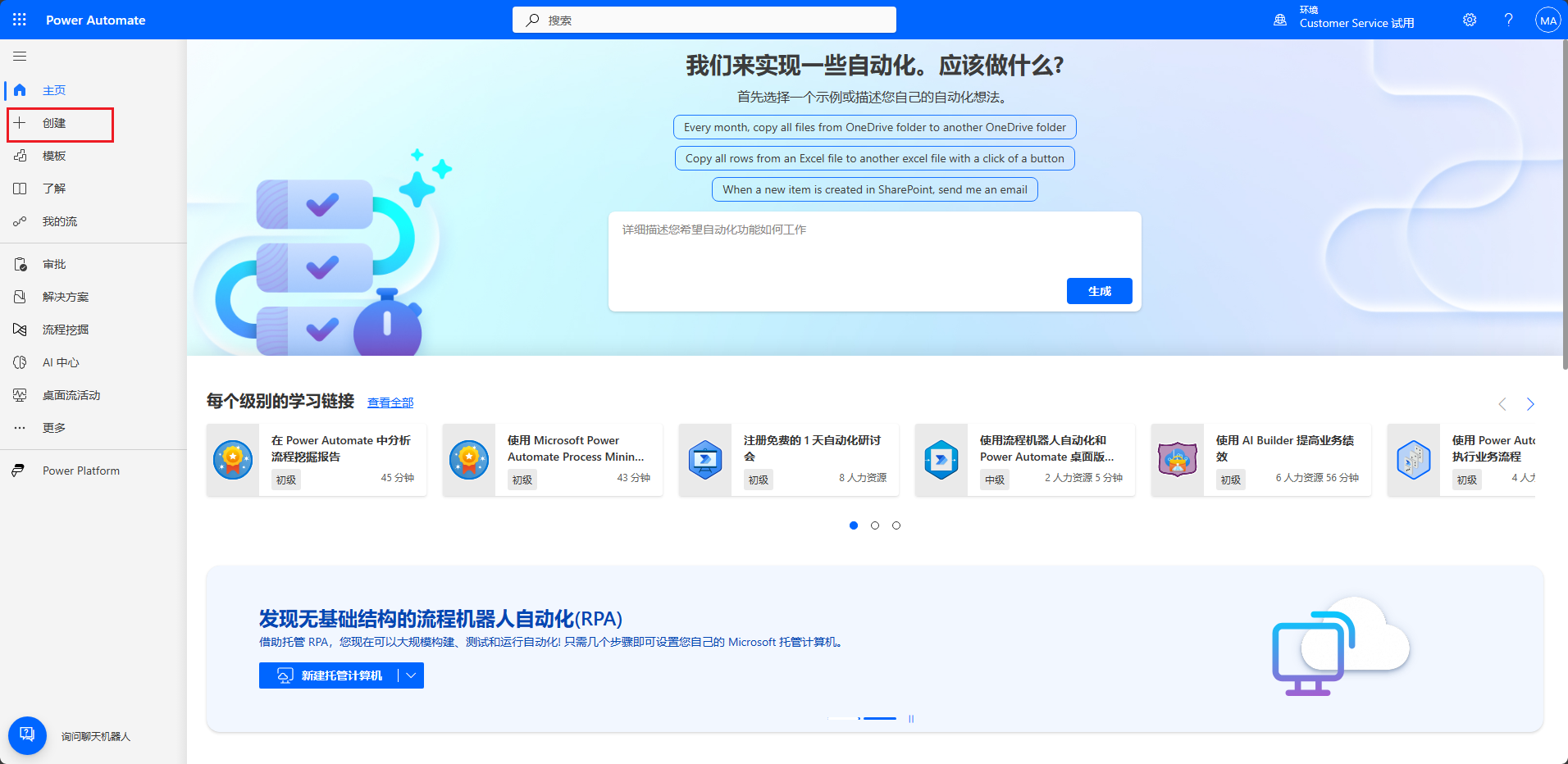Image resolution: width=1568 pixels, height=764 pixels.
Task: Open the Customer Service 试用 environment picker
Action: [x=1356, y=24]
